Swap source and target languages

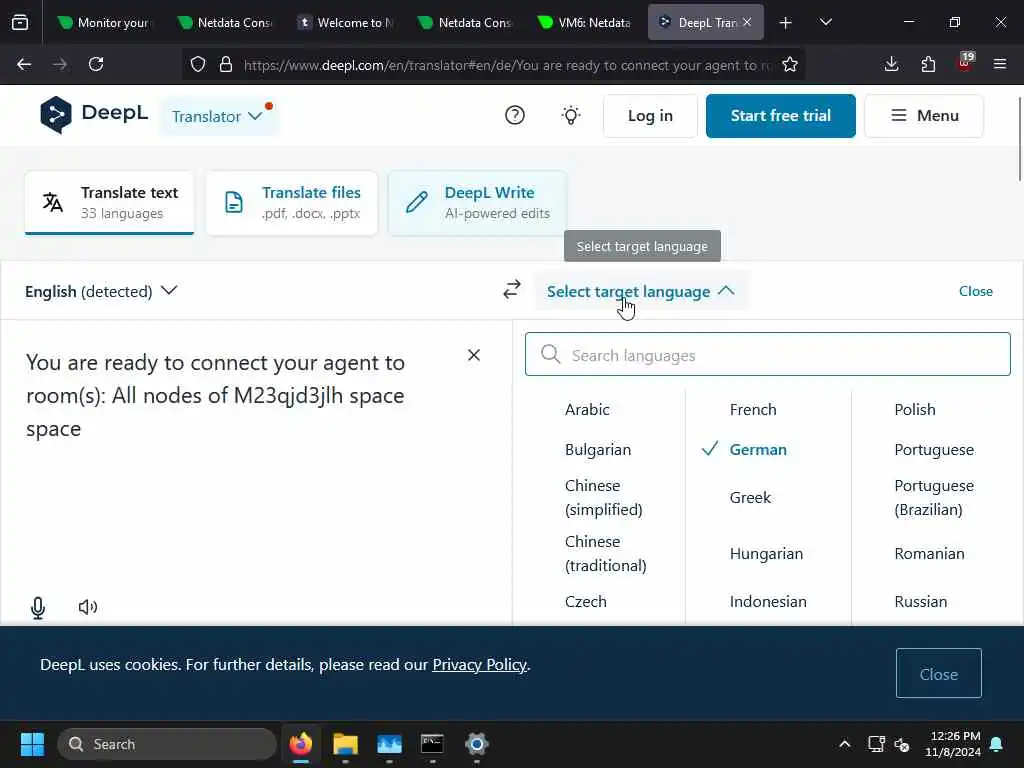(512, 289)
